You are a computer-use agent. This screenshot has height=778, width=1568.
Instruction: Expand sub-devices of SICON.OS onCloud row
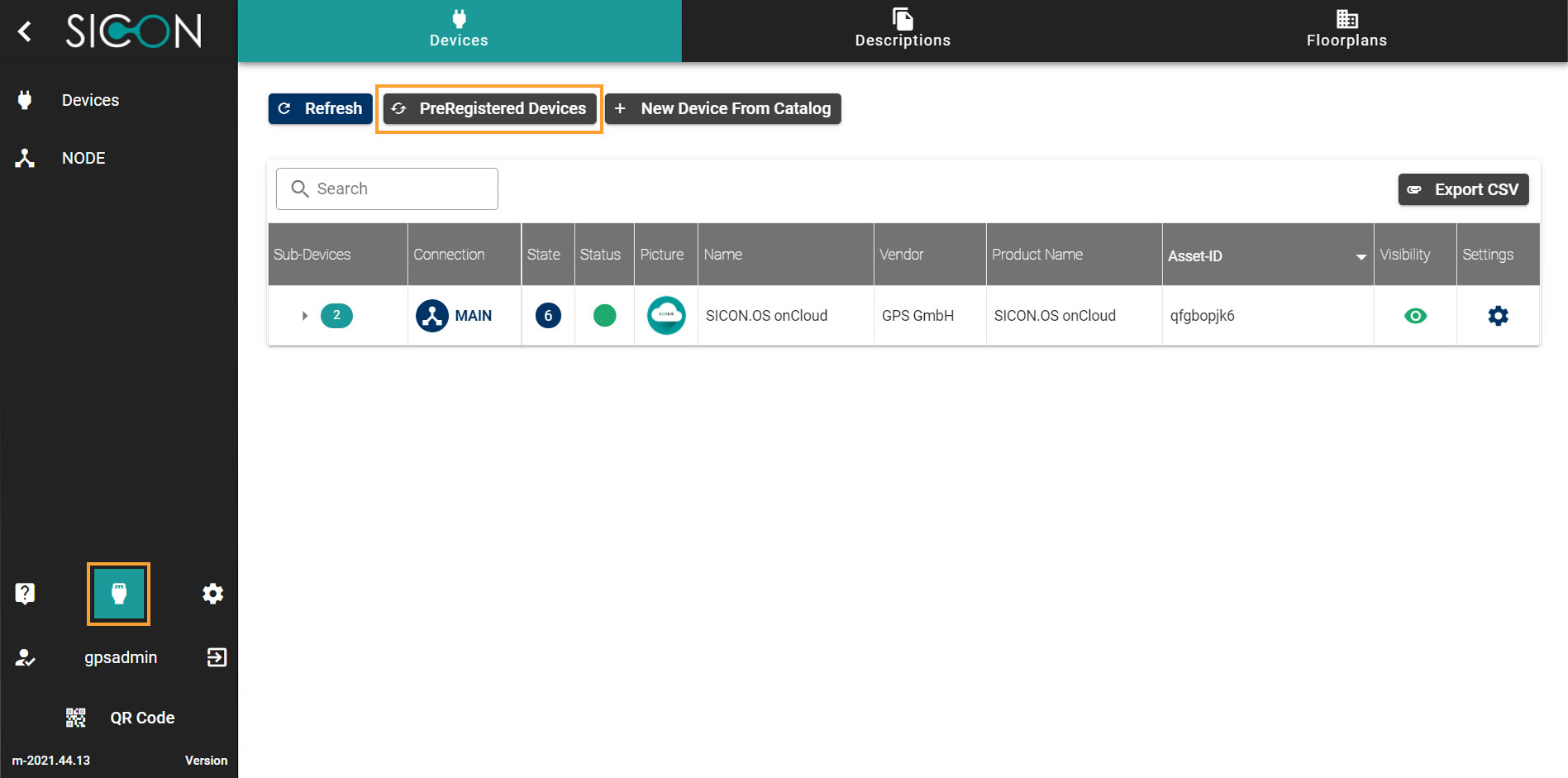(304, 316)
